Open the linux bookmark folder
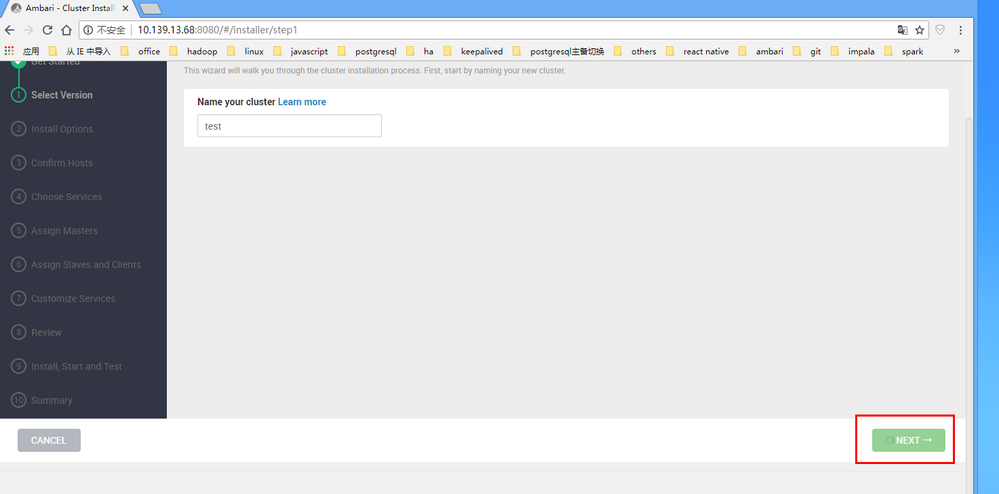The width and height of the screenshot is (999, 494). pos(245,52)
